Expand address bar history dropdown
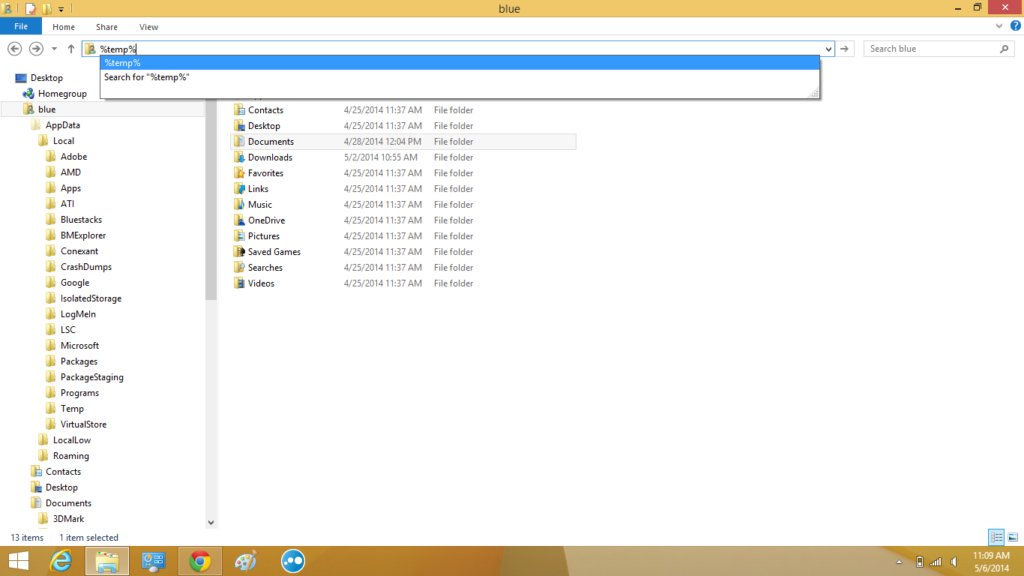Image resolution: width=1024 pixels, height=576 pixels. point(828,49)
